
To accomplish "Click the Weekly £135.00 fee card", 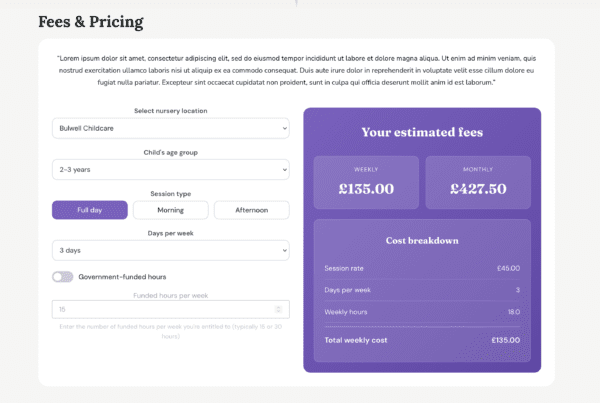I will tap(366, 182).
